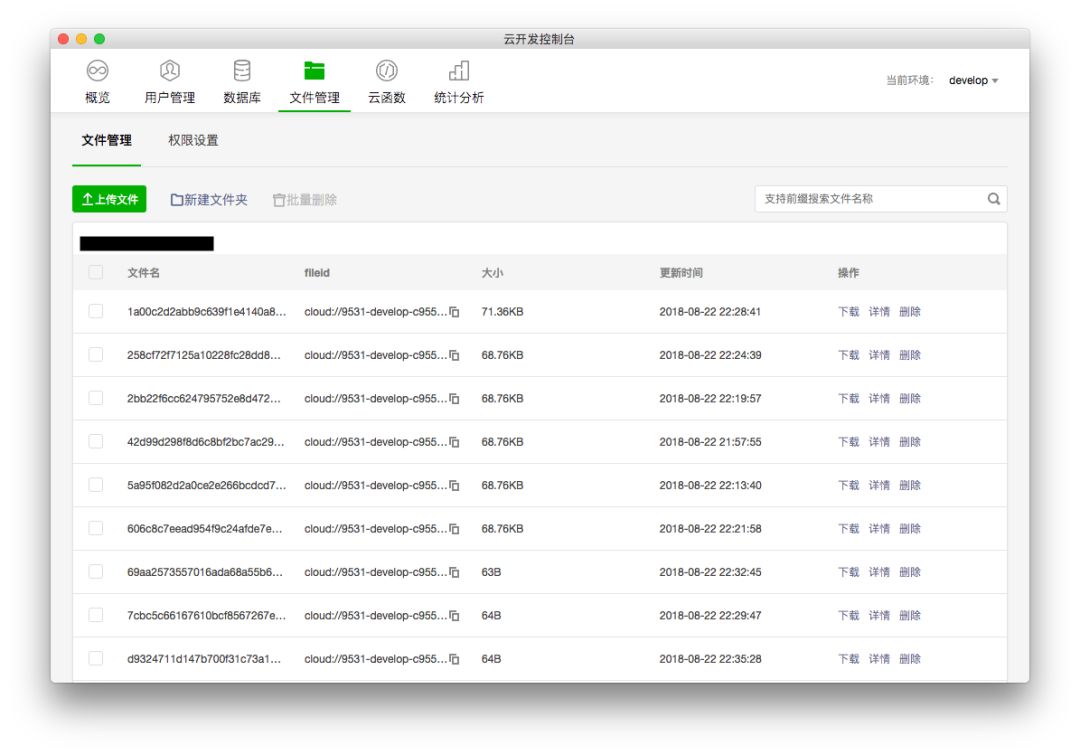Viewport: 1080px width, 755px height.
Task: Download the file updated at 21:57:55
Action: [849, 442]
